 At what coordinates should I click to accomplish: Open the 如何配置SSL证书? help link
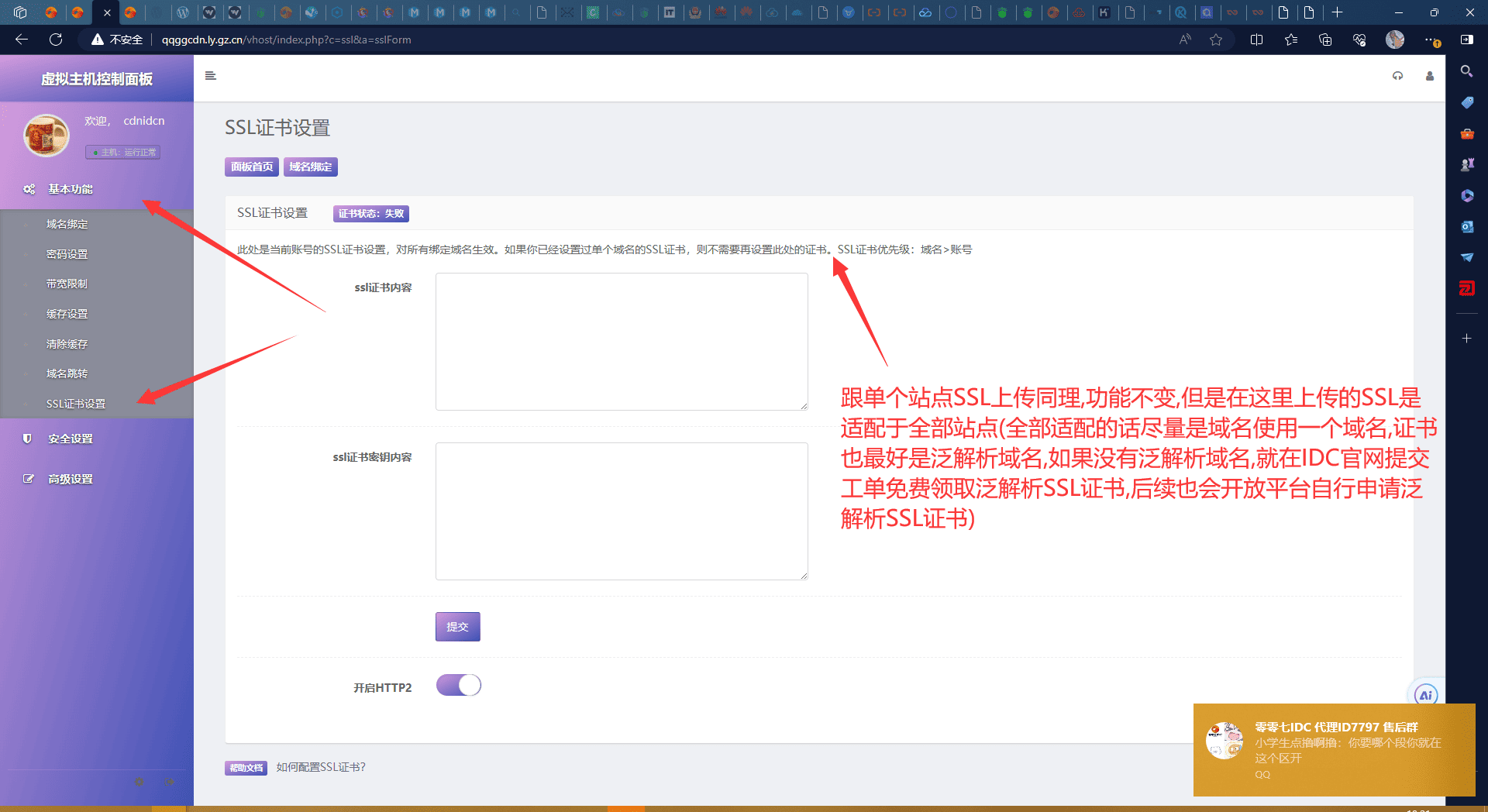[x=321, y=767]
